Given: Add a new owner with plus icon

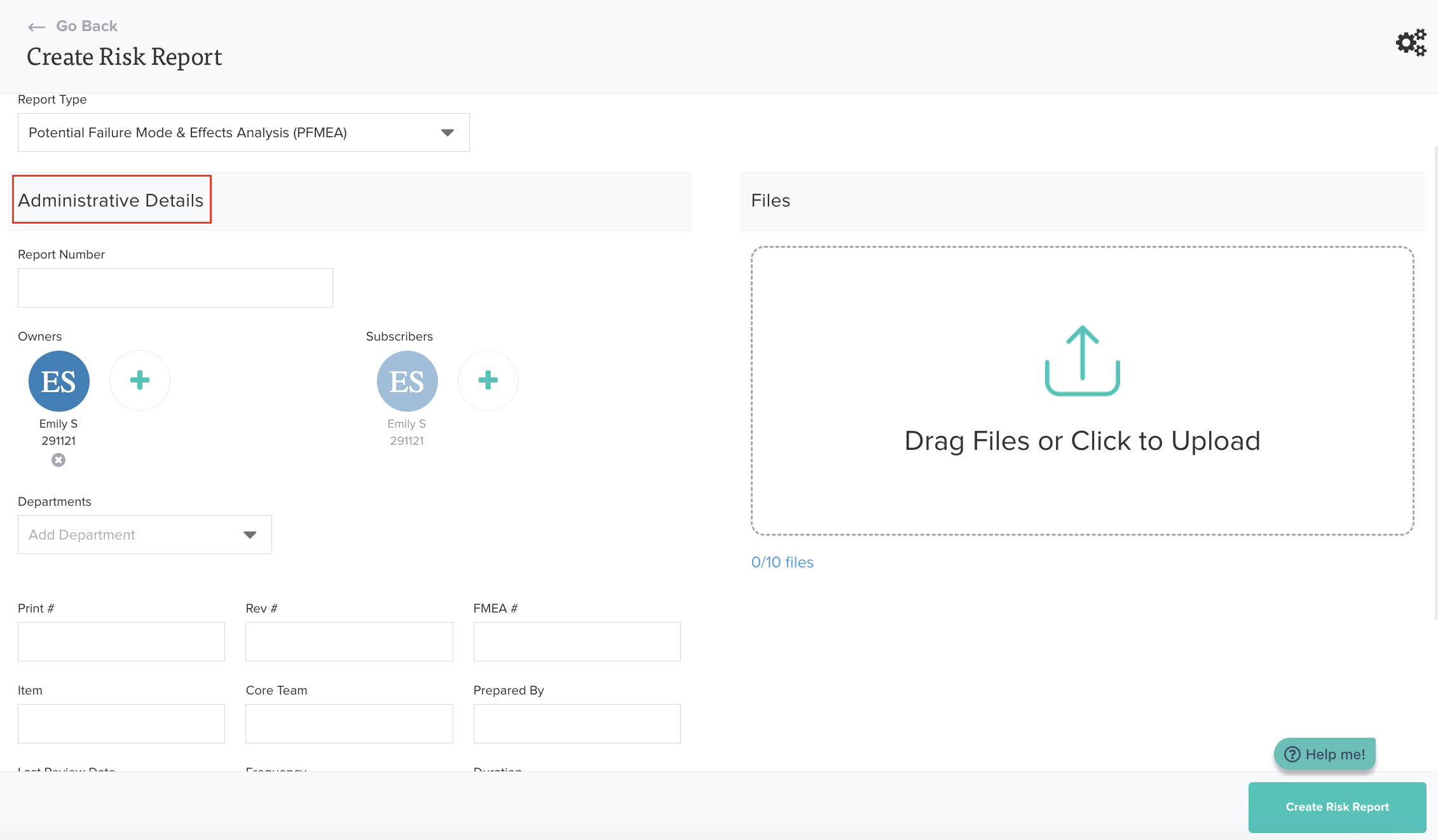Looking at the screenshot, I should (x=140, y=381).
